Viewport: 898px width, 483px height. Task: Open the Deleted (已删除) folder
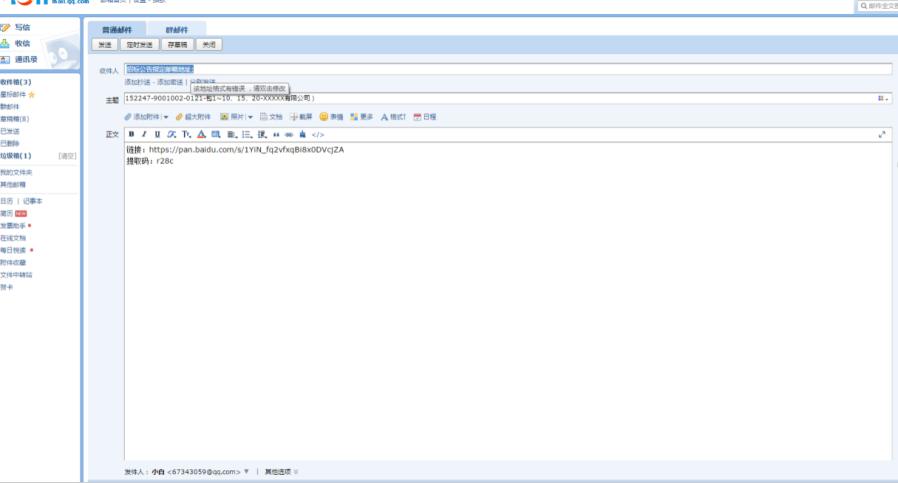click(x=10, y=143)
